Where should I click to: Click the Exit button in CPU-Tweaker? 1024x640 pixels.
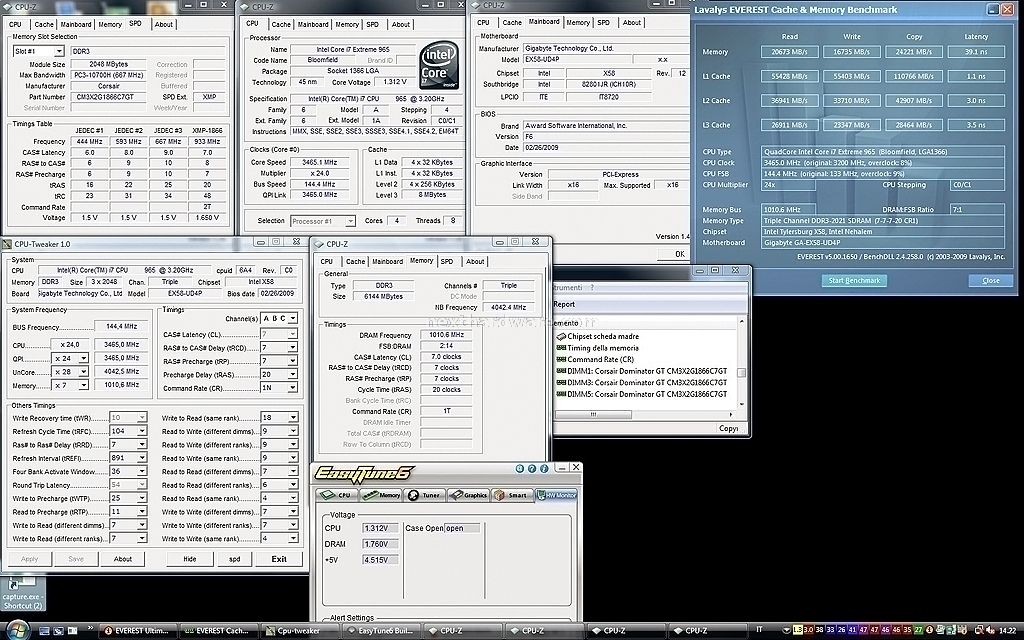(279, 559)
